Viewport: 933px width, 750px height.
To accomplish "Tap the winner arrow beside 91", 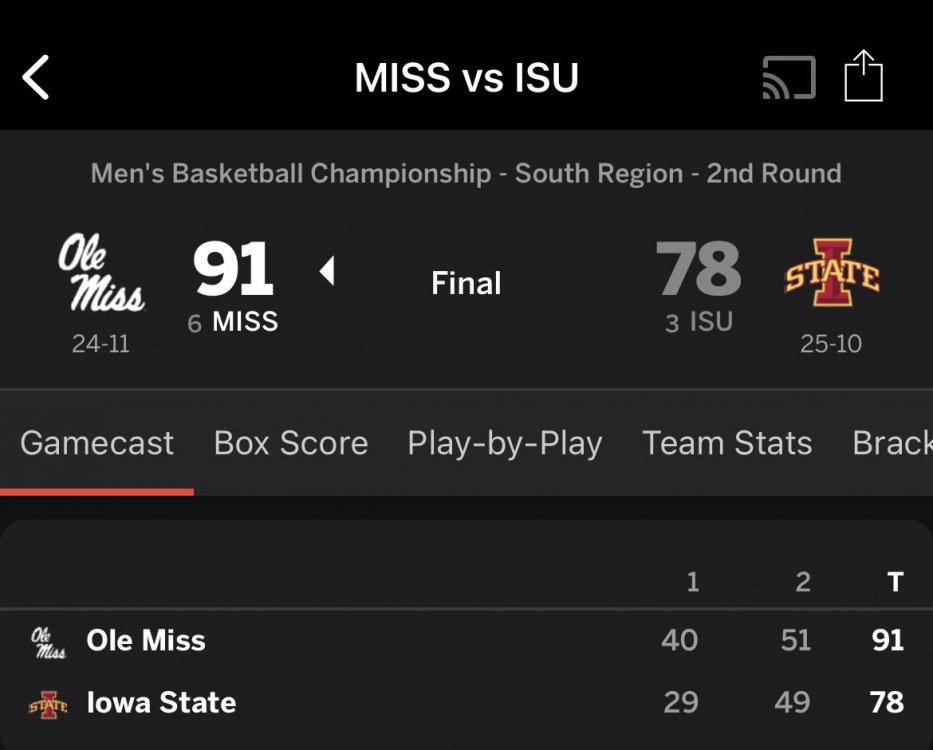I will point(326,271).
